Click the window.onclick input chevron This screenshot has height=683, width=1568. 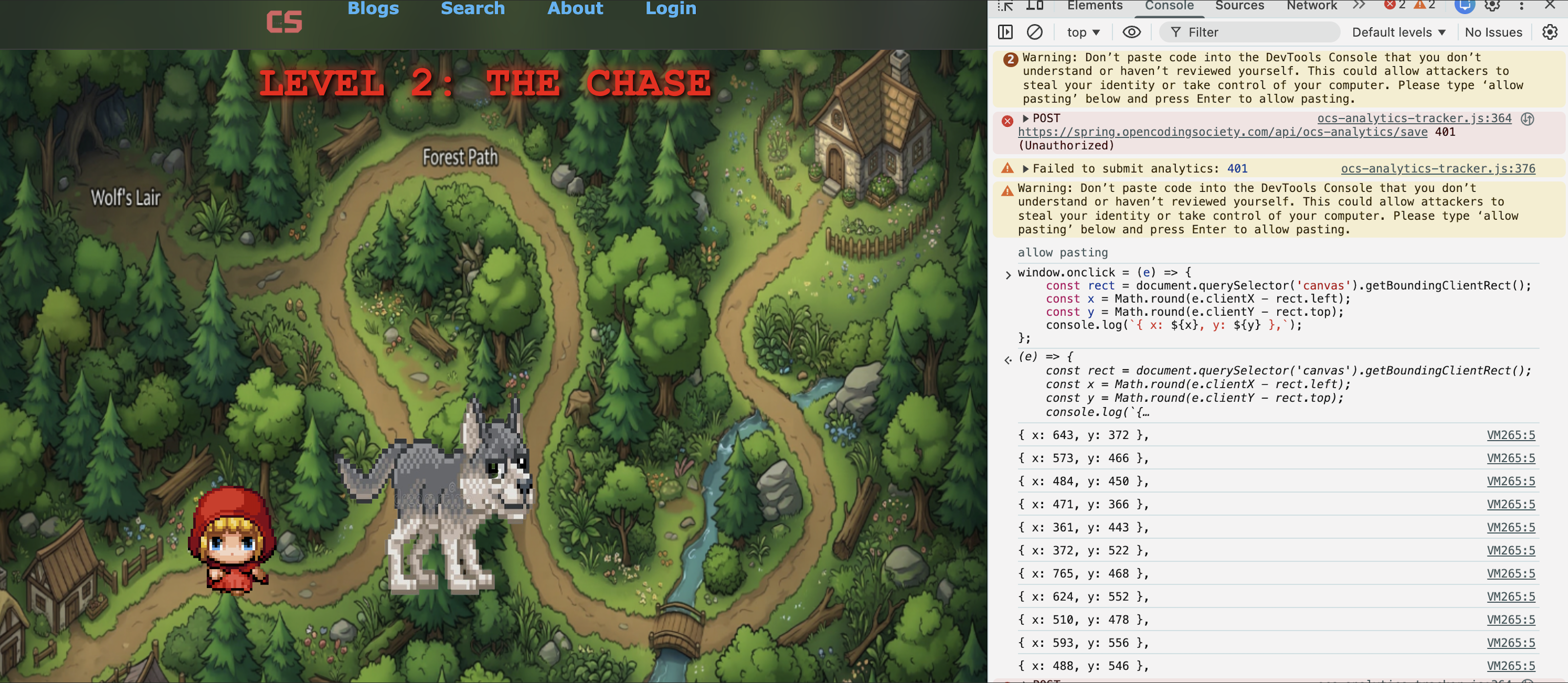[x=1008, y=275]
